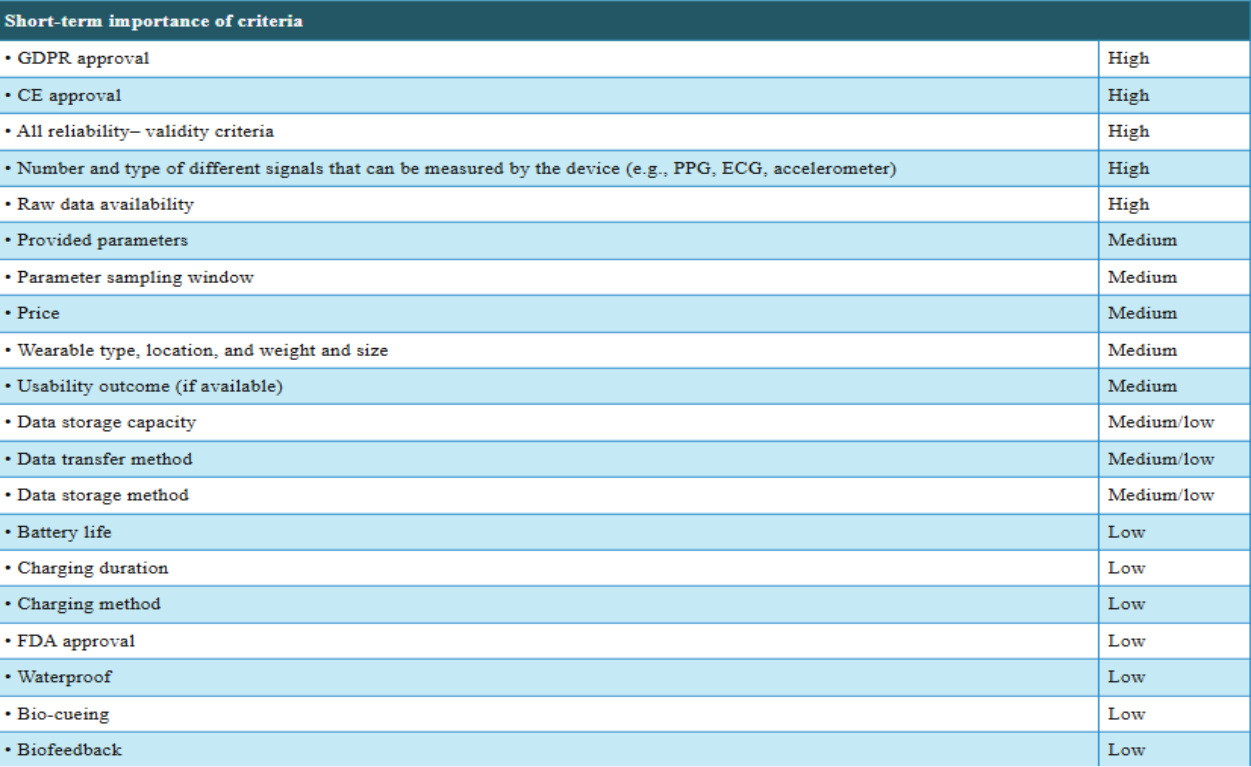Click the 'Short-term importance of criteria' table header
Viewport: 1251px width, 767px height.
point(154,21)
